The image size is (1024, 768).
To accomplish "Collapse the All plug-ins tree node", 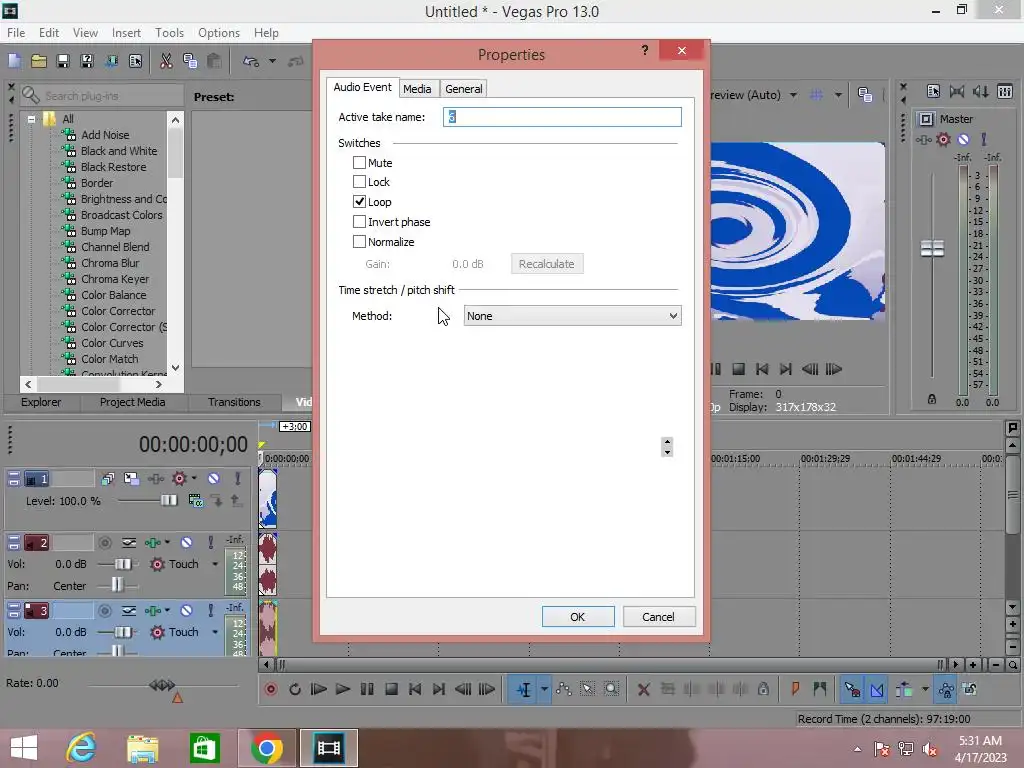I will tap(31, 119).
